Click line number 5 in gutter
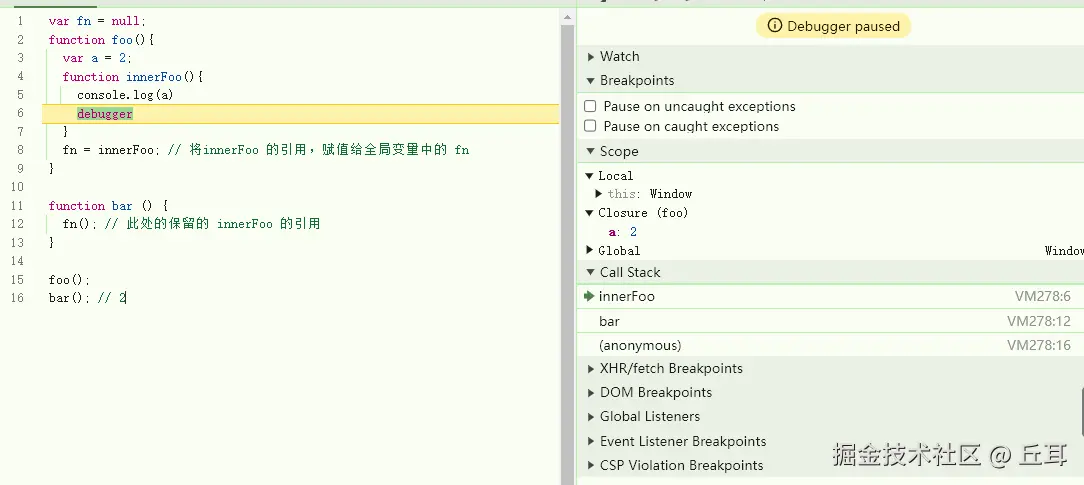 [x=20, y=95]
